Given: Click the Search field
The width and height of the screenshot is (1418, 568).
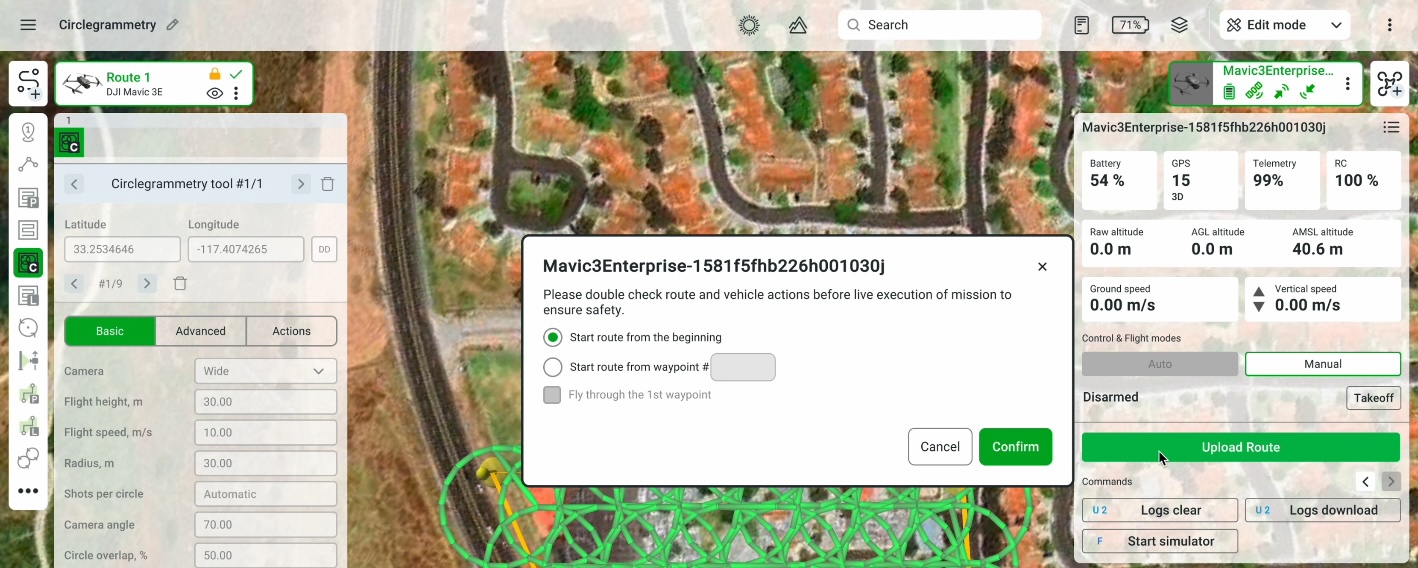Looking at the screenshot, I should (x=940, y=25).
